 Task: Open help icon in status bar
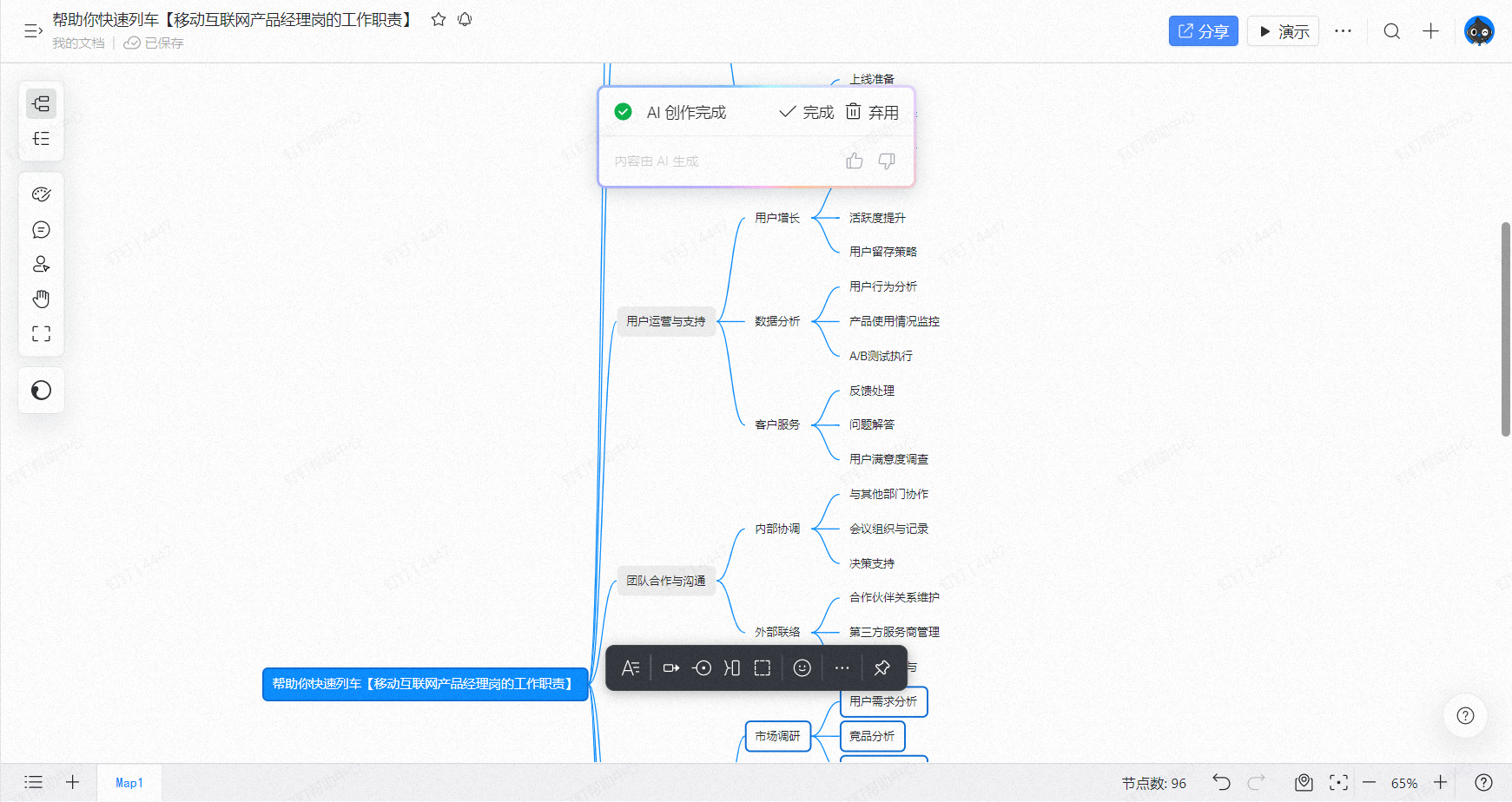[1484, 782]
